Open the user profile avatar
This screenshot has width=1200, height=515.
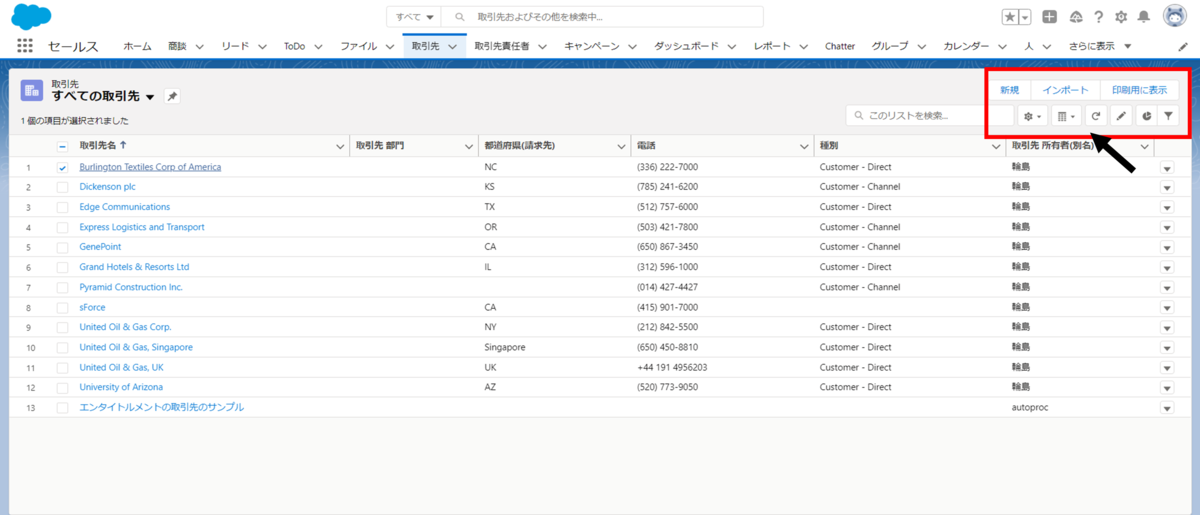pos(1174,16)
